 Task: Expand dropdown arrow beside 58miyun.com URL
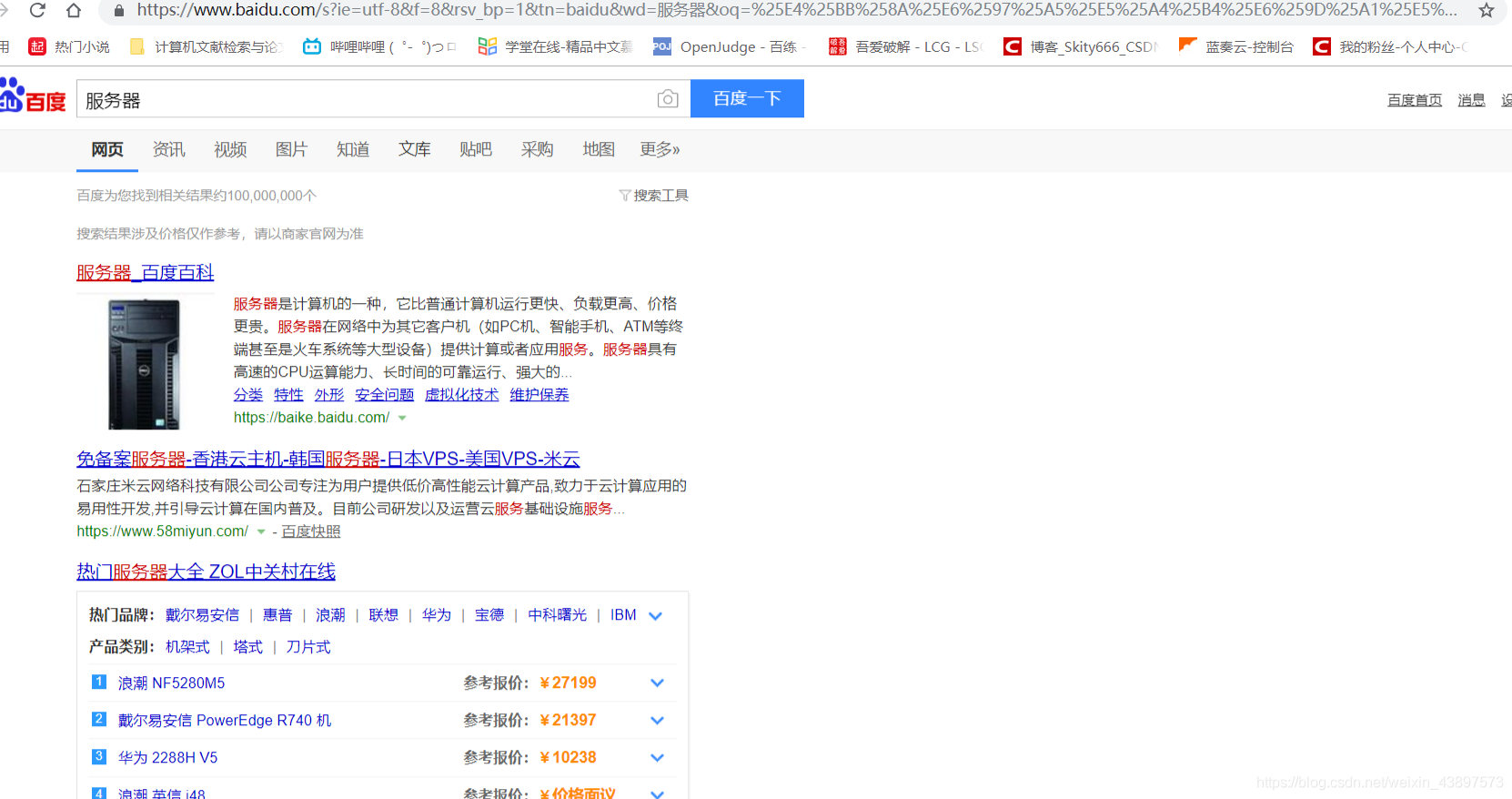261,532
